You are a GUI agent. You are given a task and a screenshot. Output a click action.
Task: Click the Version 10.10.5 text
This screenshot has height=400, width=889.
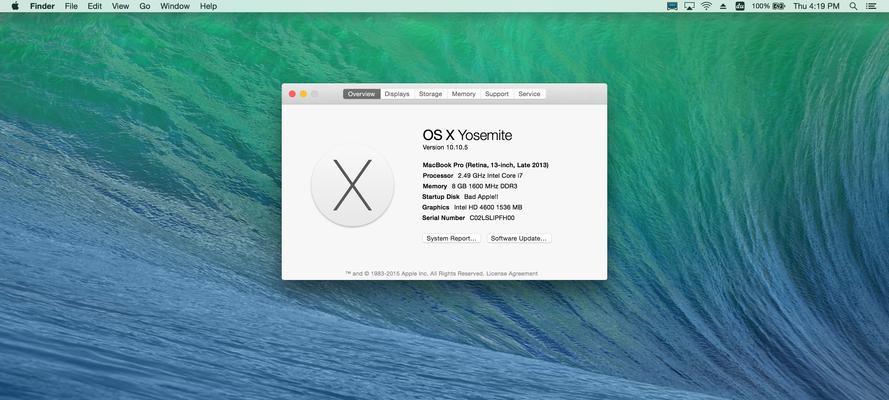click(445, 147)
